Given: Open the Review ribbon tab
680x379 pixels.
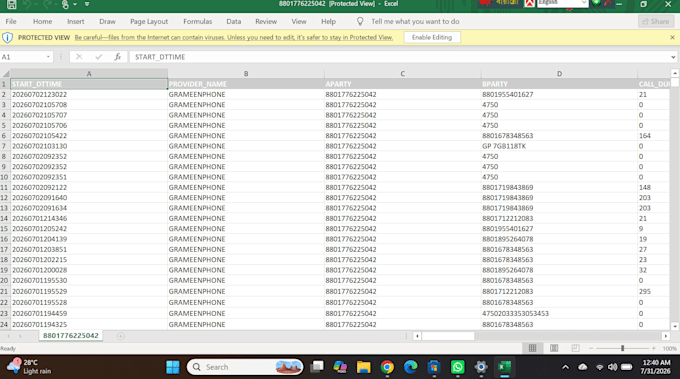Looking at the screenshot, I should [266, 21].
